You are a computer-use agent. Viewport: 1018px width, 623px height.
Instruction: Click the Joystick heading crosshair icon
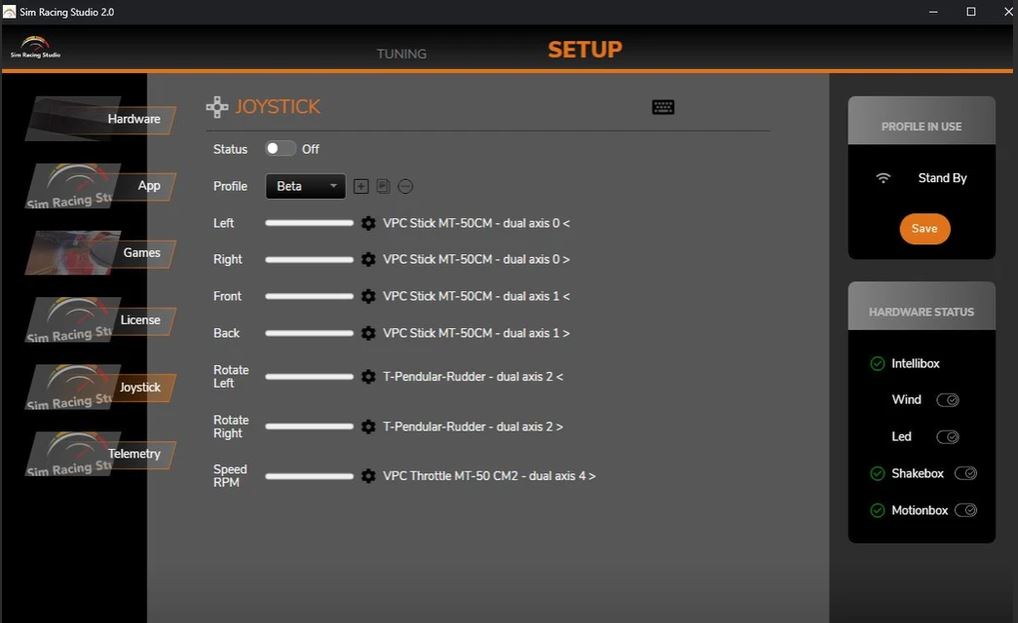coord(217,107)
